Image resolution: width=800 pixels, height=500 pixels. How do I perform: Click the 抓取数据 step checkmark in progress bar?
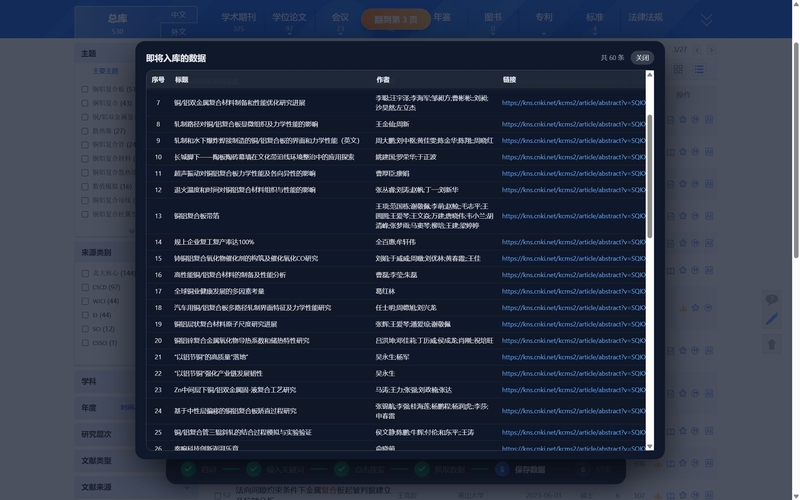click(x=421, y=469)
